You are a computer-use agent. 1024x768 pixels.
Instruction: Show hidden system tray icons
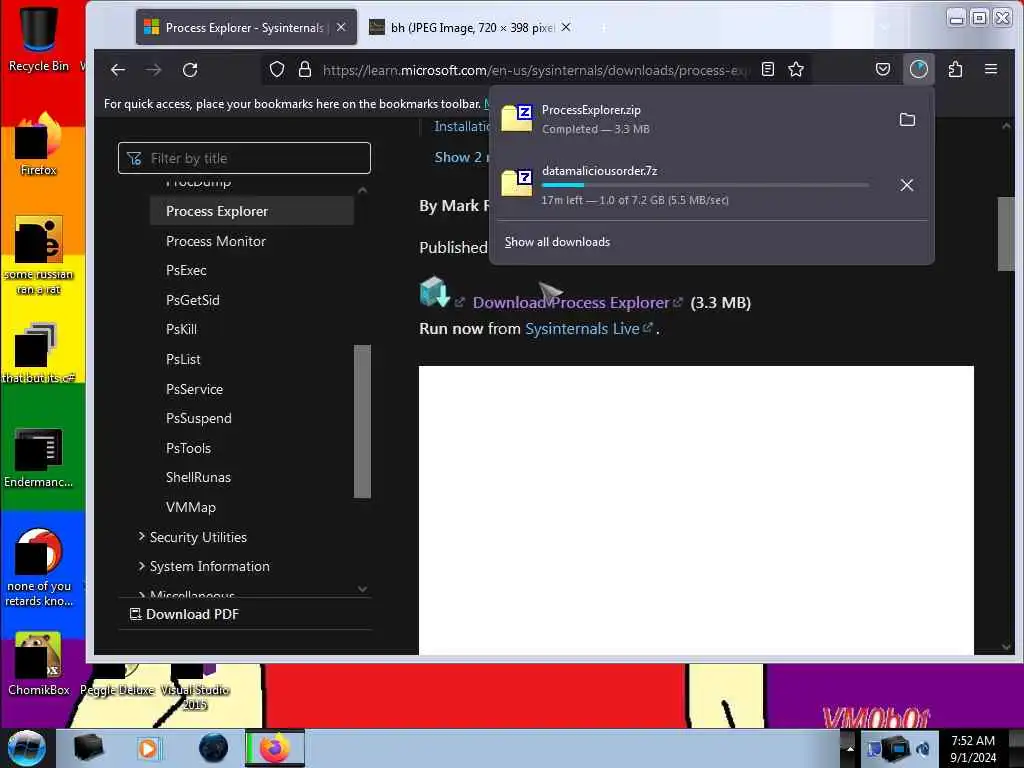click(850, 748)
